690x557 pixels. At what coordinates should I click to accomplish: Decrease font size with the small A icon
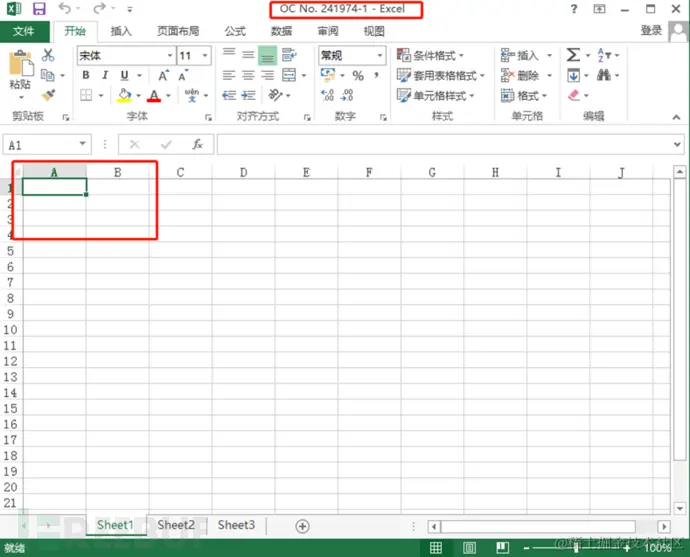pyautogui.click(x=183, y=75)
